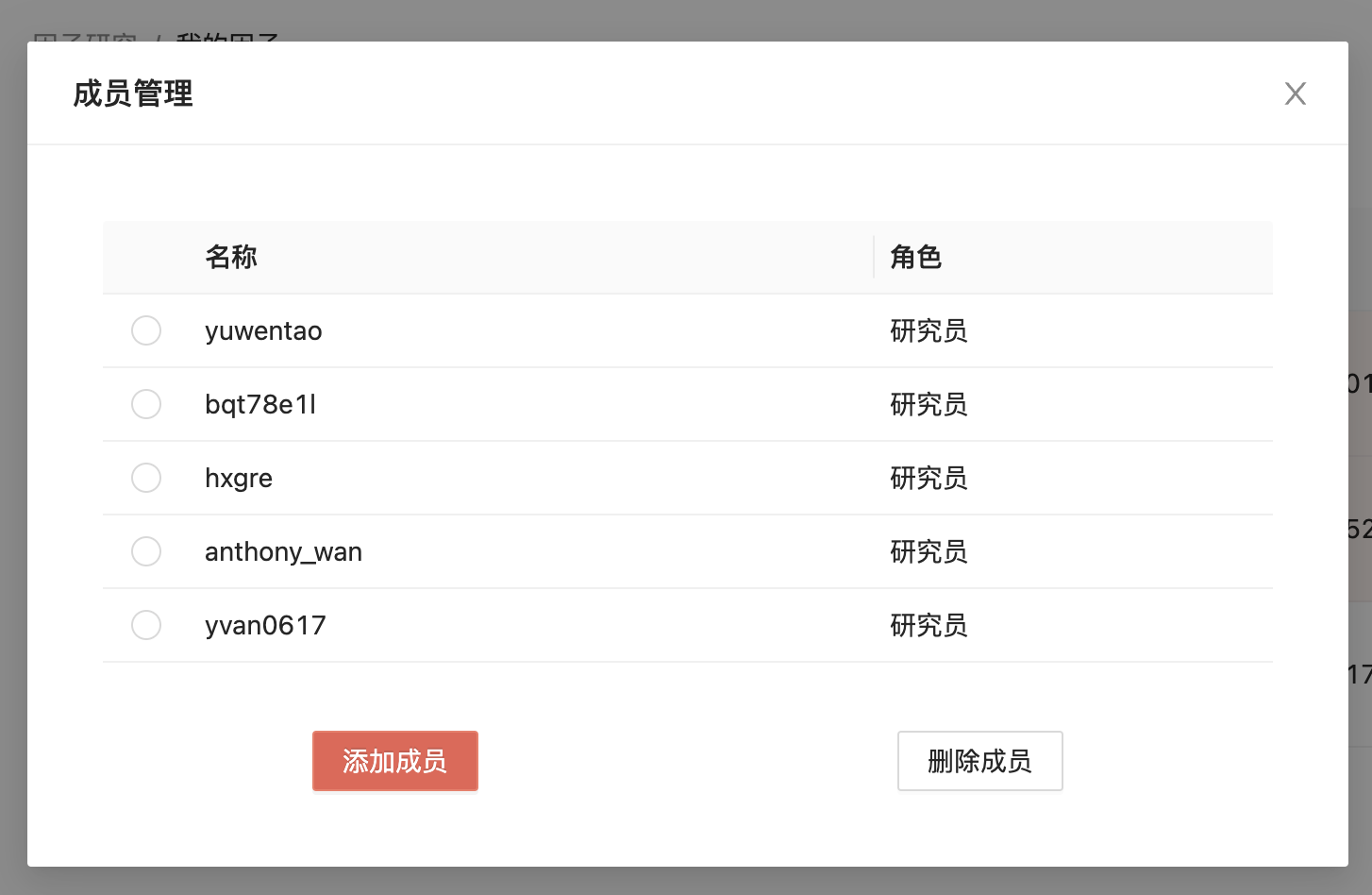Choose the hxgre member radio button

(146, 478)
